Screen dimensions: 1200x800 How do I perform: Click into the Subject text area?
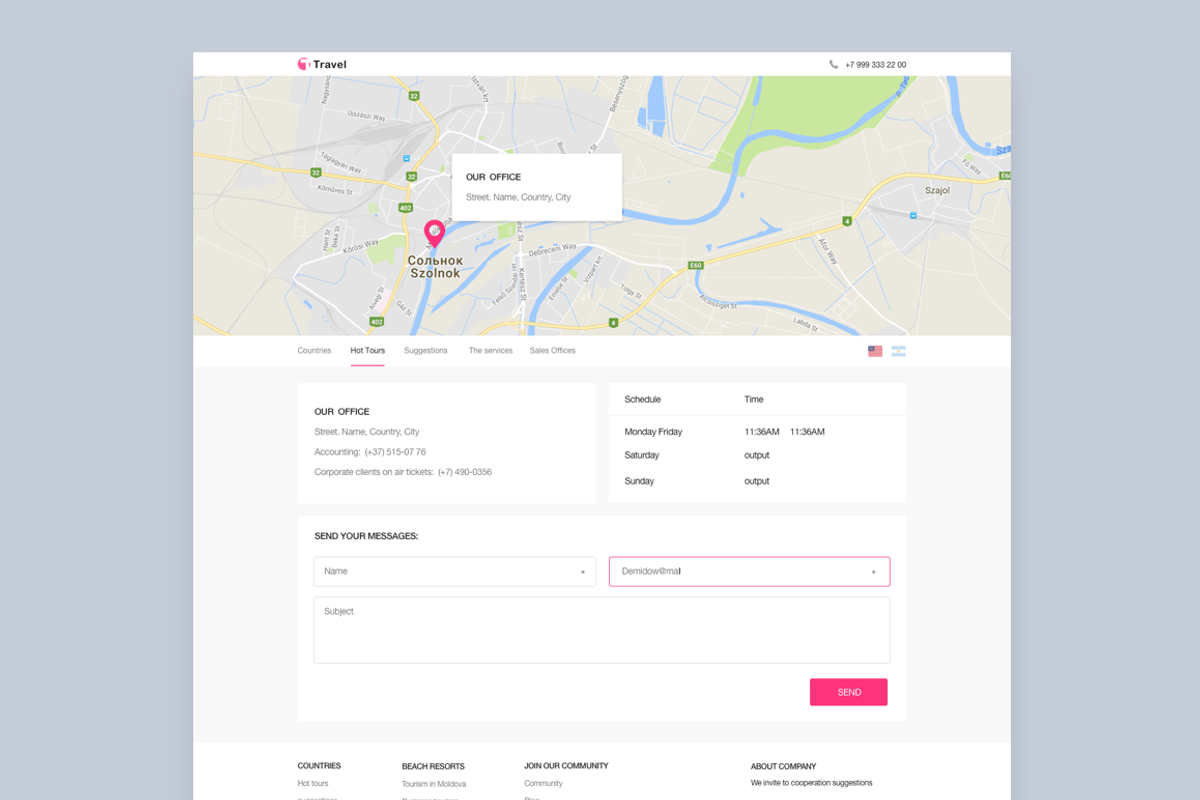(x=602, y=630)
